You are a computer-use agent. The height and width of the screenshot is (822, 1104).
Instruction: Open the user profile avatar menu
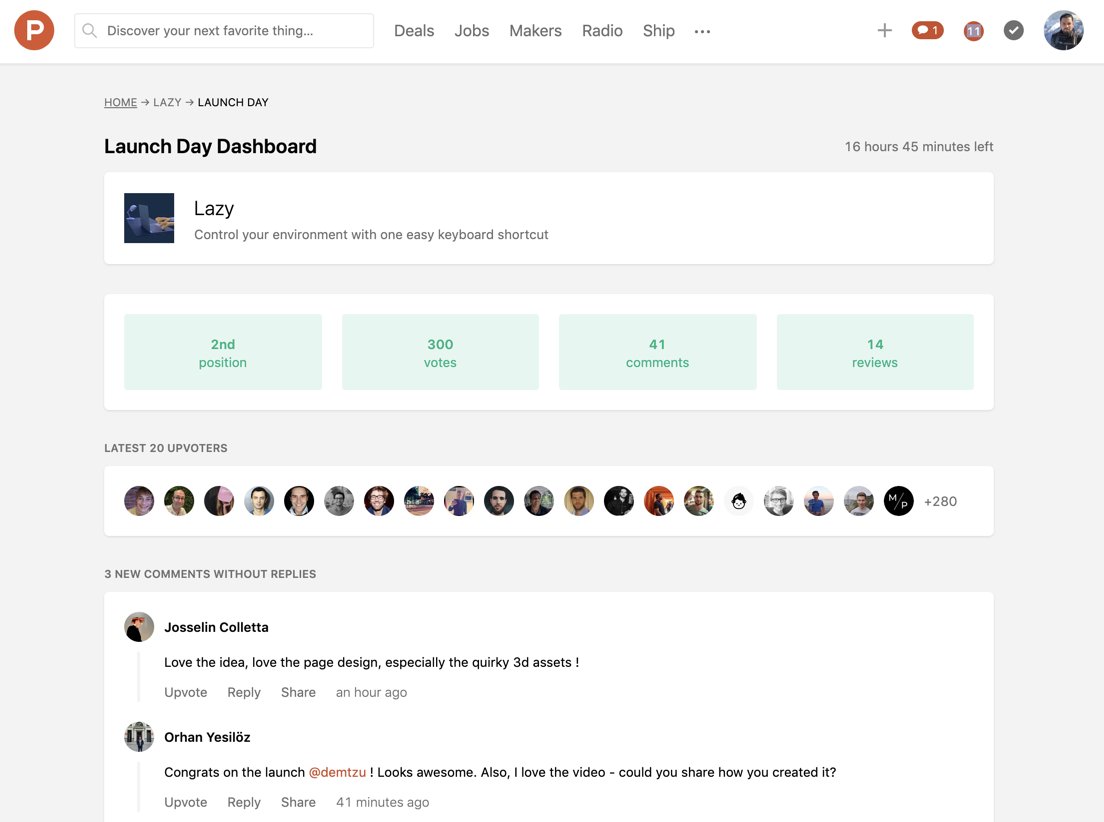tap(1063, 30)
